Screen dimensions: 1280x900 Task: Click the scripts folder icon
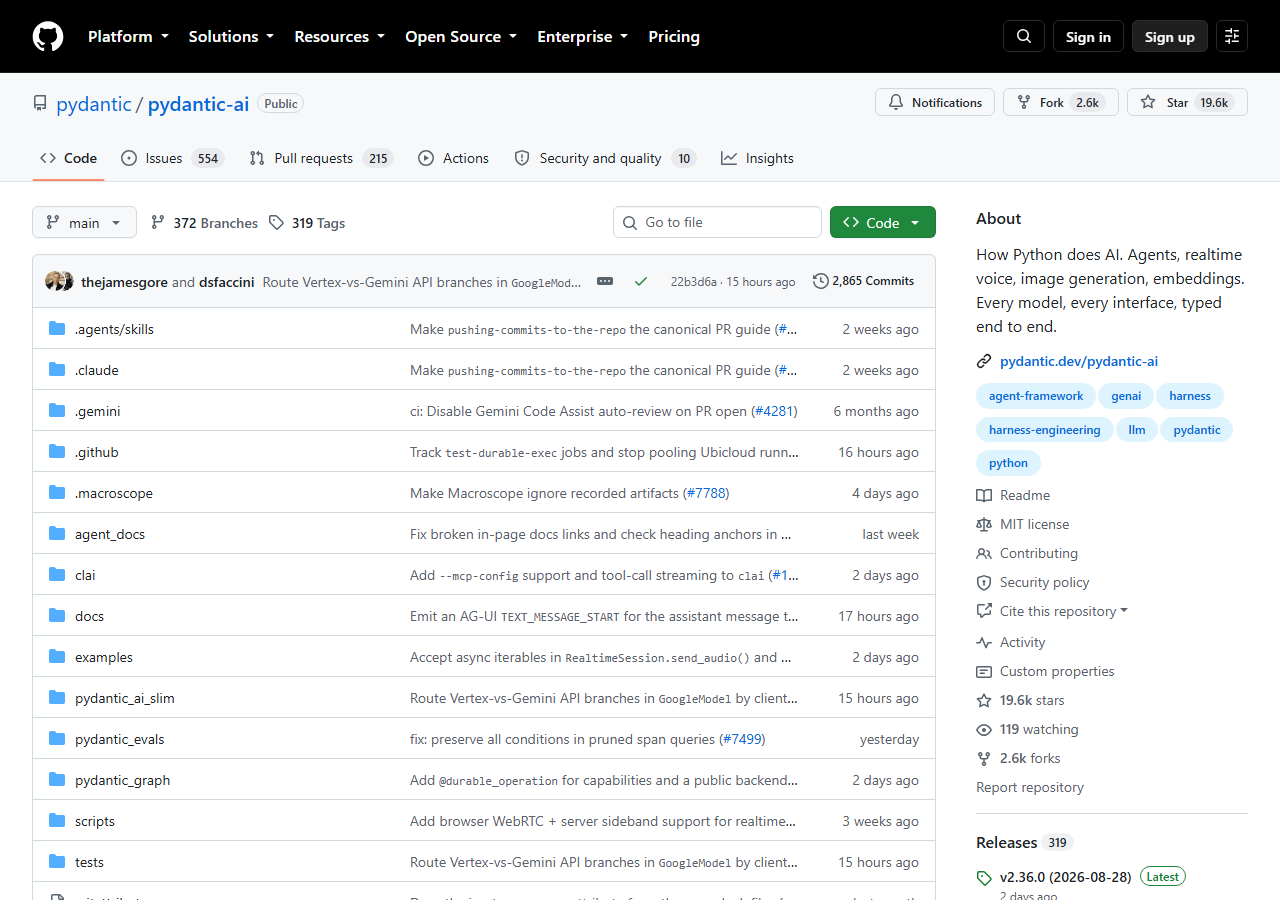[x=57, y=821]
